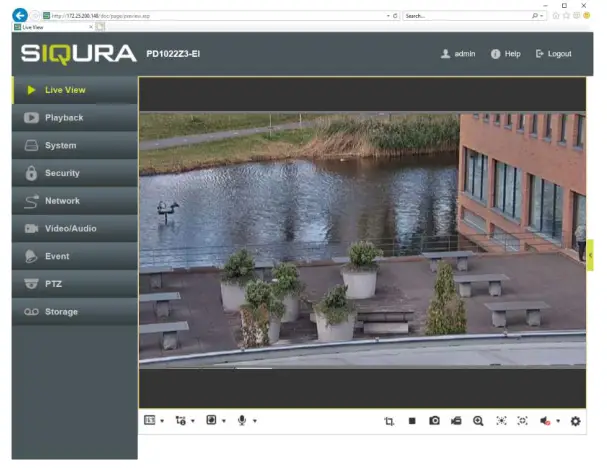
Task: Expand the PTZ panel side handle
Action: (590, 255)
